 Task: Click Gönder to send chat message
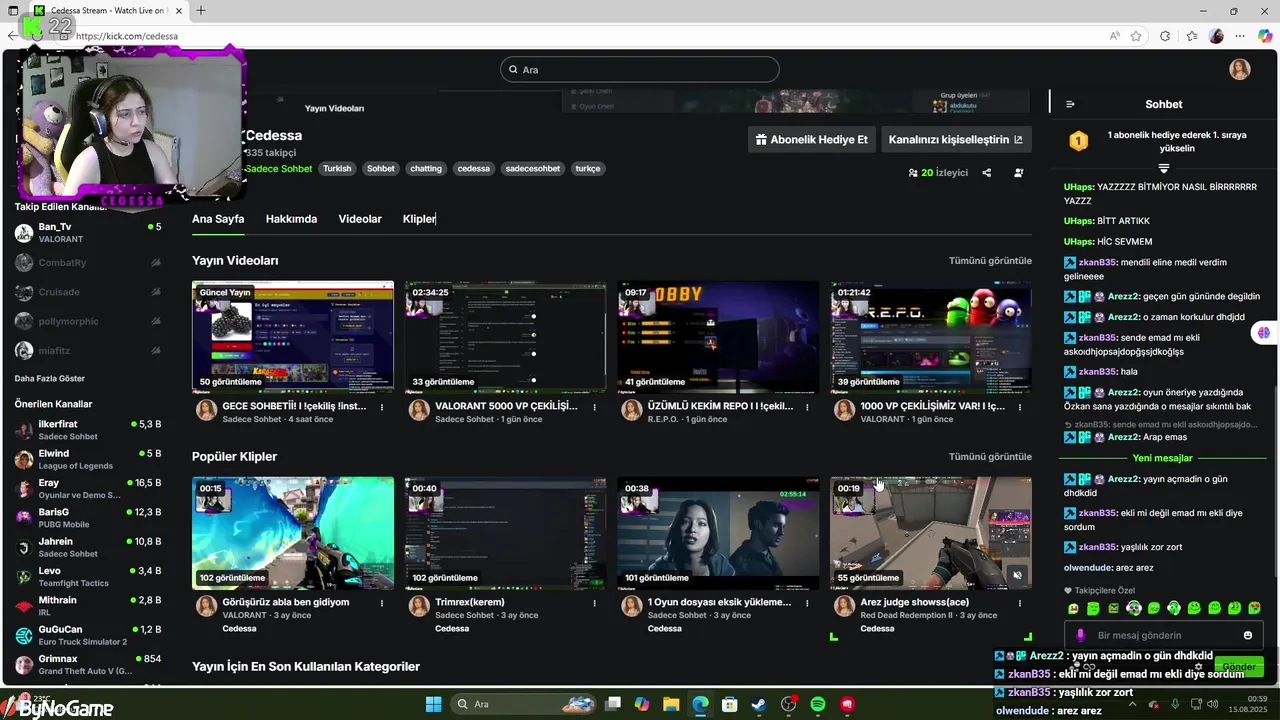(1238, 666)
